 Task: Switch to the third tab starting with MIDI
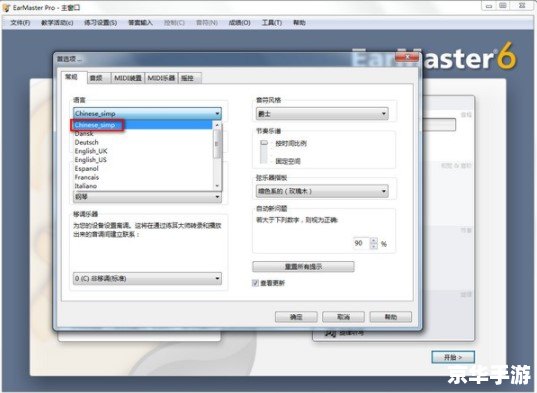click(x=128, y=78)
